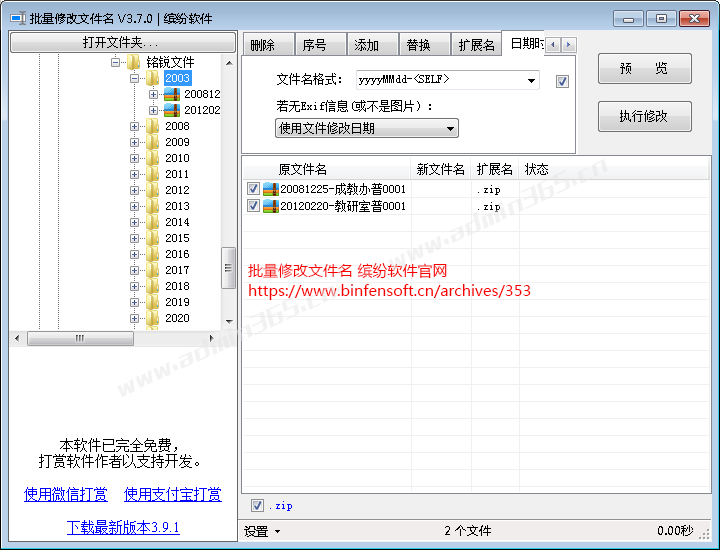Viewport: 720px width, 550px height.
Task: Expand the 200812 archive node
Action: (x=153, y=94)
